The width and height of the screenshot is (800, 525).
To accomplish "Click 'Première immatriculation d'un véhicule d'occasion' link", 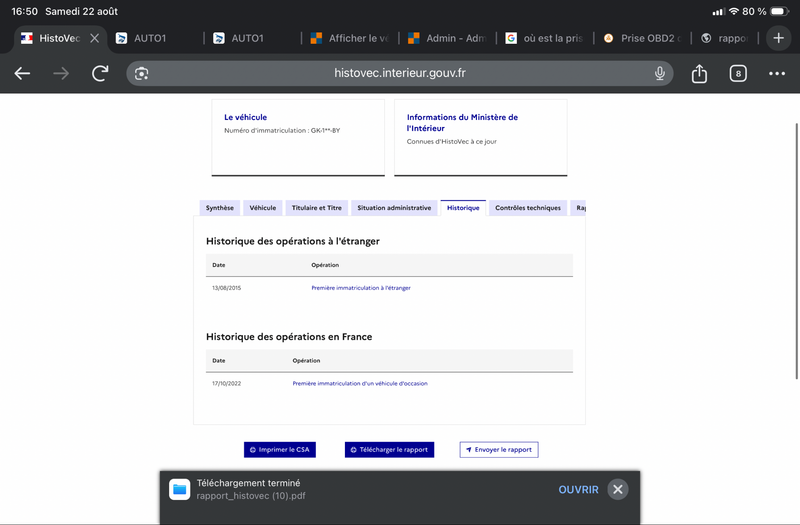I will (360, 383).
